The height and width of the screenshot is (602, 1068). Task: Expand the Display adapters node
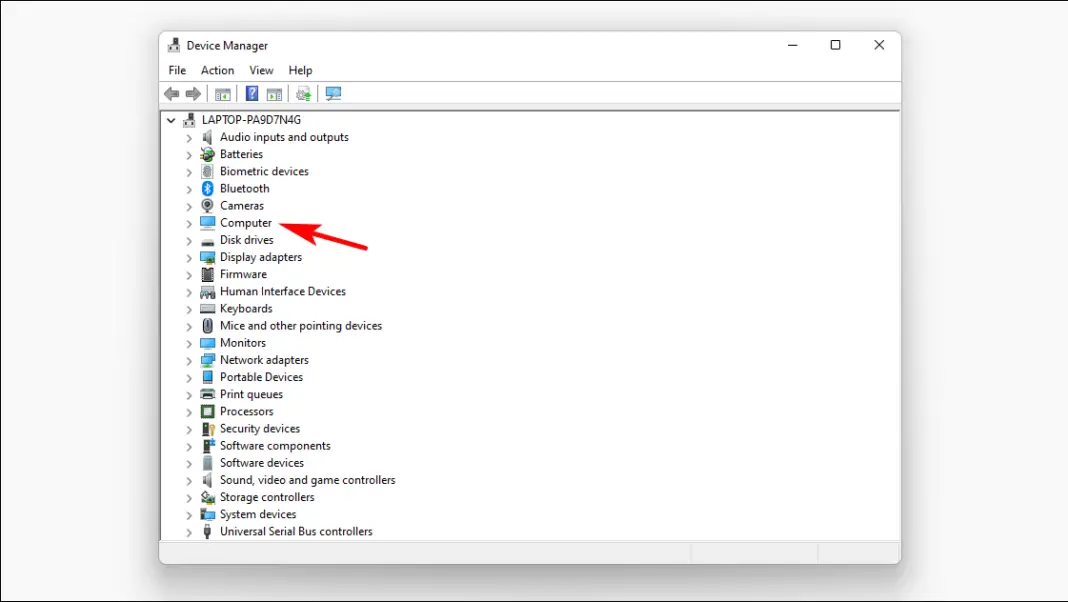190,257
